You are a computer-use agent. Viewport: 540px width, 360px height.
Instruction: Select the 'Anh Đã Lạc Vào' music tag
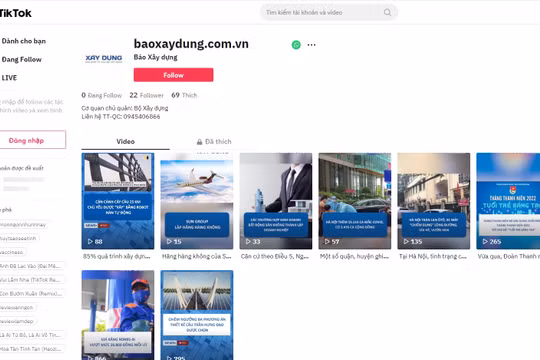tap(32, 266)
